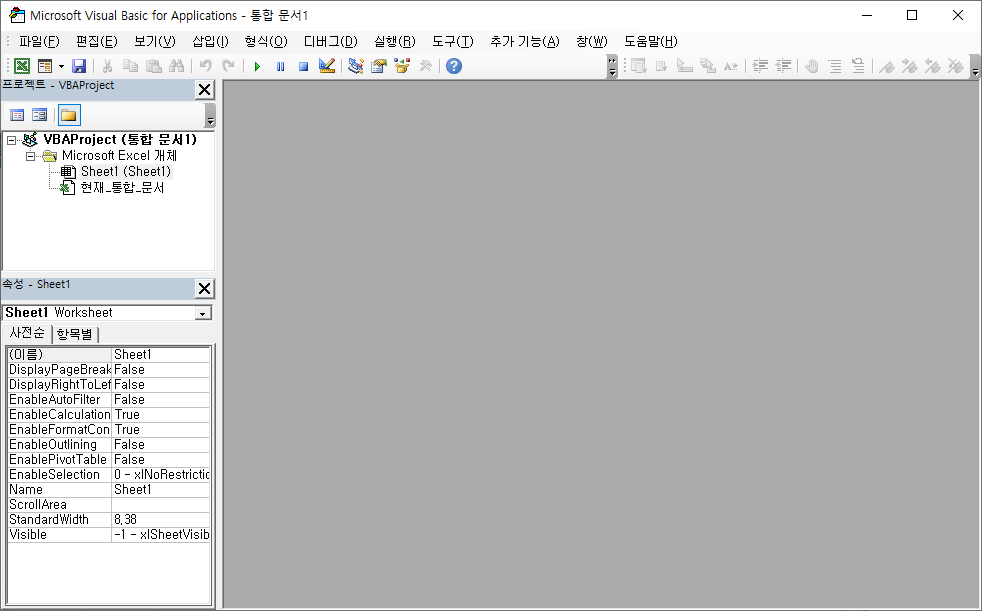Click the Indent icon
Screen dimensions: 982x611
click(760, 66)
